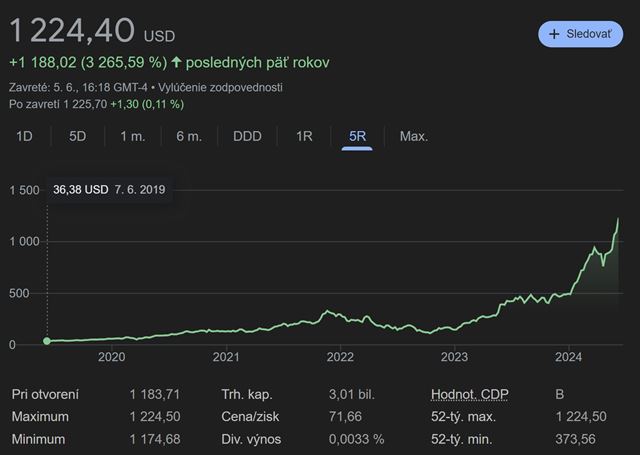Image resolution: width=640 pixels, height=455 pixels.
Task: Click the green up arrow beside percent change
Action: coord(176,62)
